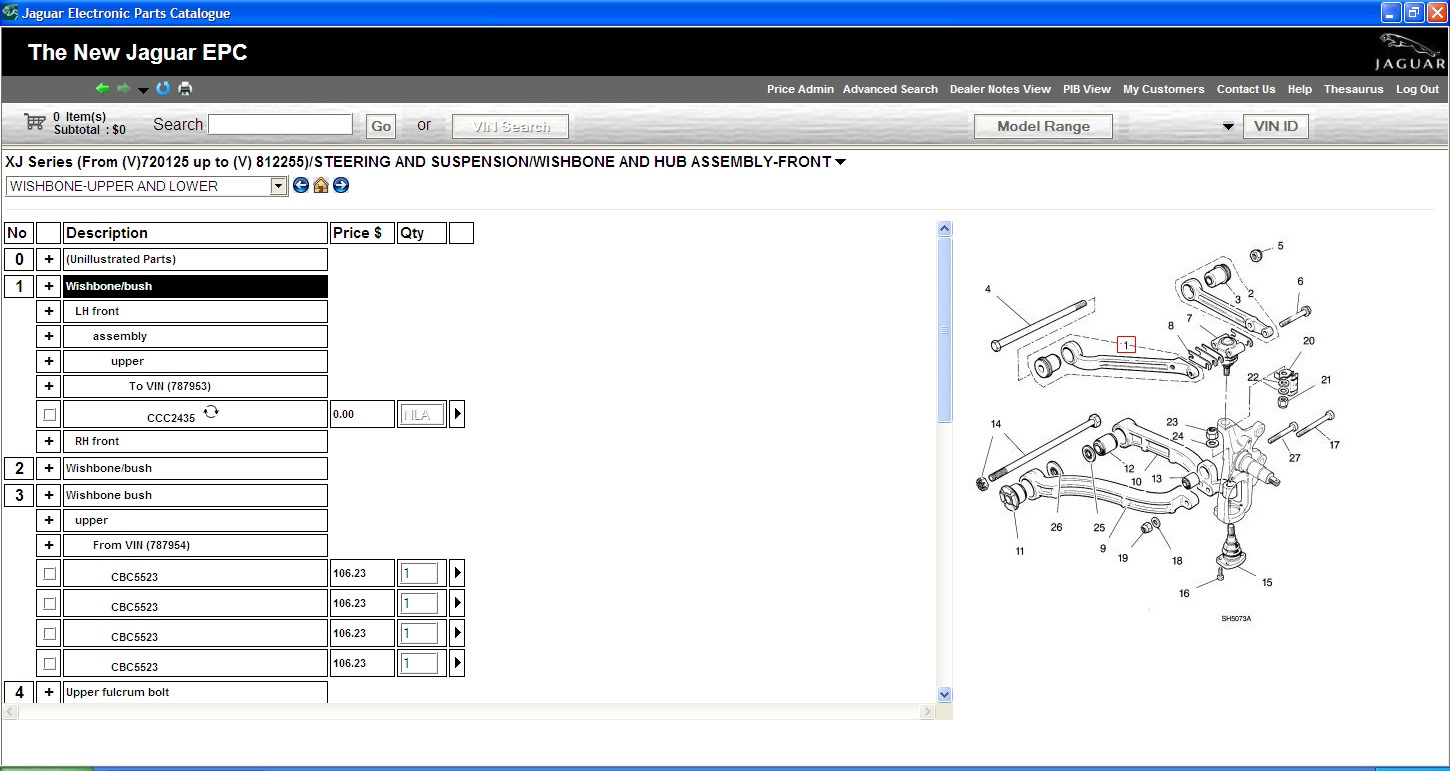Click diagram reference SH5073A label
The width and height of the screenshot is (1450, 771).
tap(1236, 618)
